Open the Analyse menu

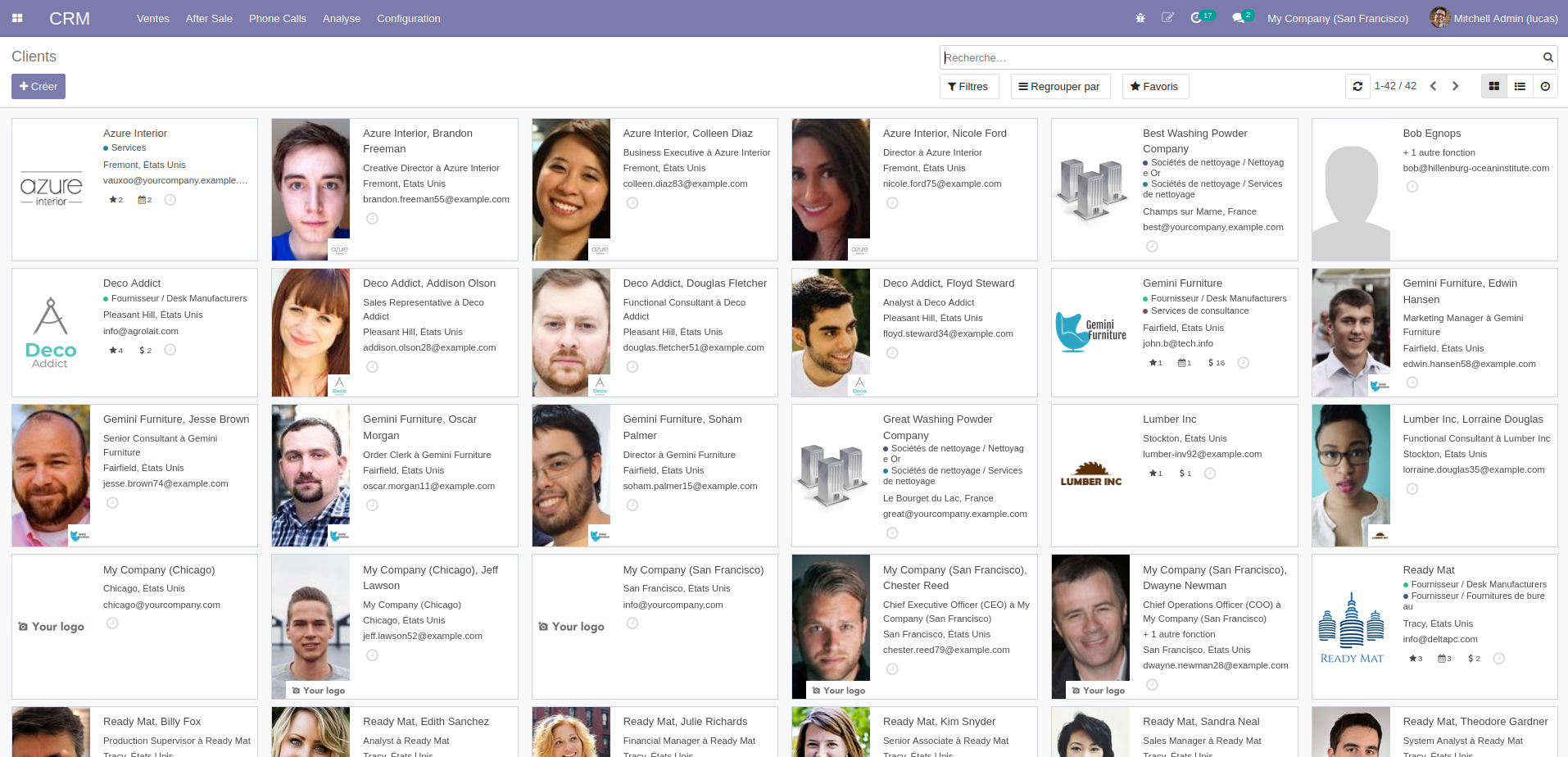tap(342, 18)
